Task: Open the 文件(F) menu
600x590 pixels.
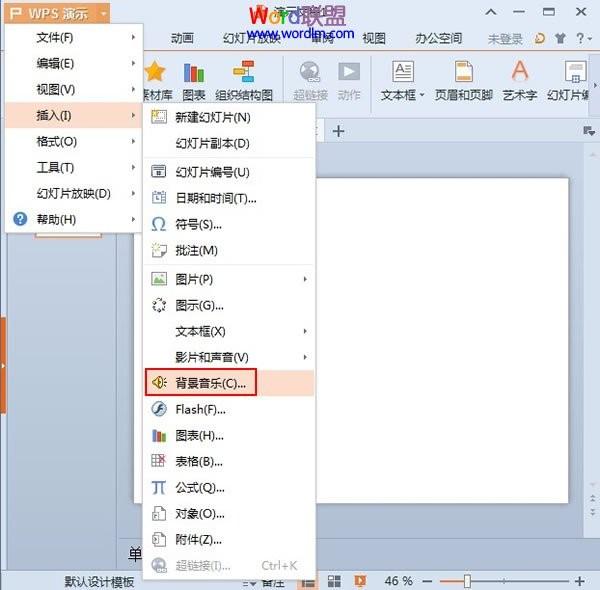Action: point(74,37)
